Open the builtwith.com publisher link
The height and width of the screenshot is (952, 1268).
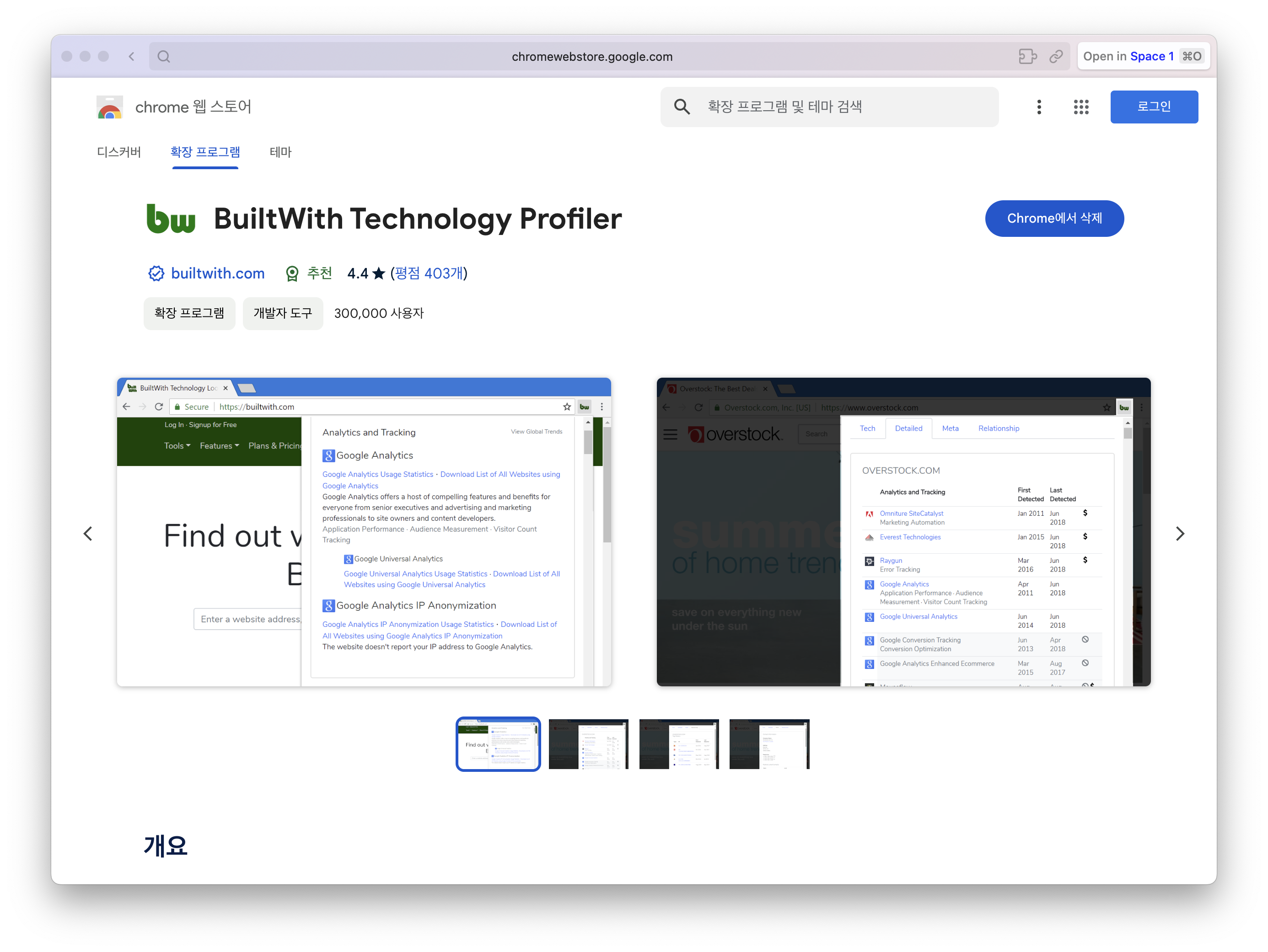(218, 273)
